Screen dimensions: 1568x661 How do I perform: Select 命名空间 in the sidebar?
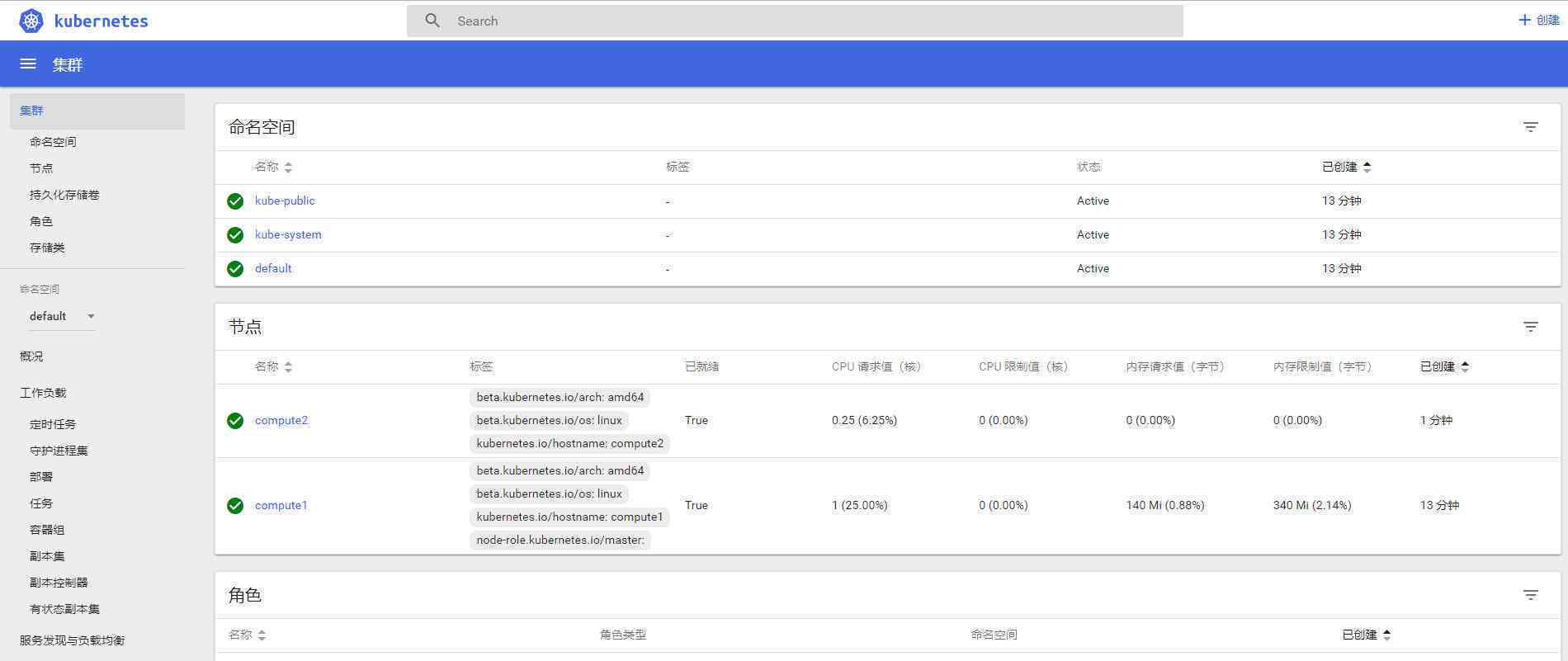53,142
